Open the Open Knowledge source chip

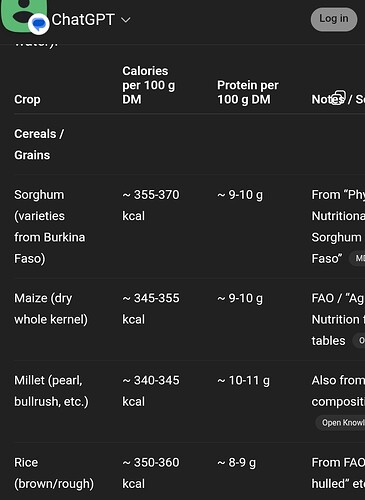click(x=340, y=423)
